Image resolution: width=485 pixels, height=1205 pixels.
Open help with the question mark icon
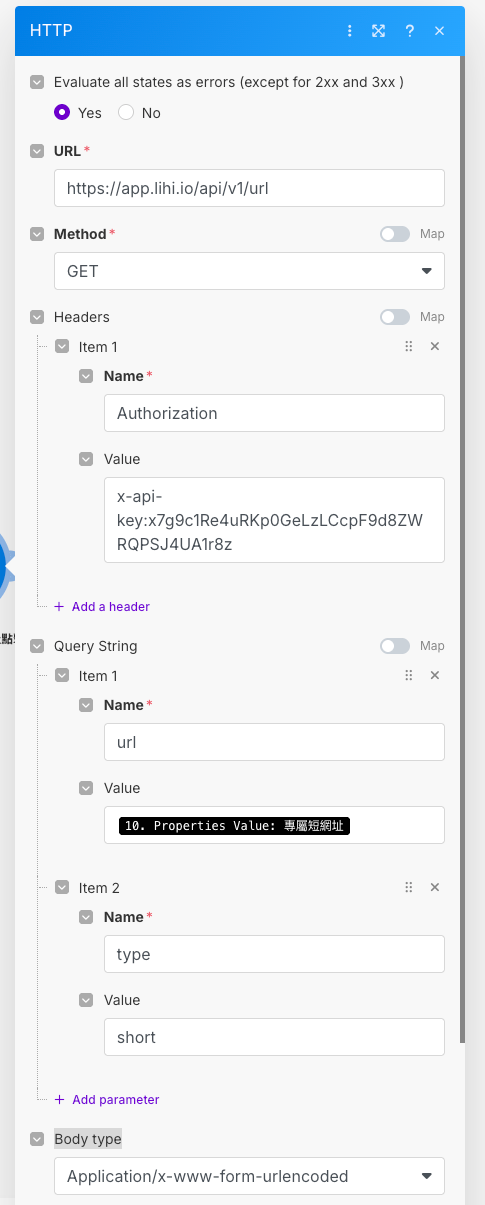[409, 31]
